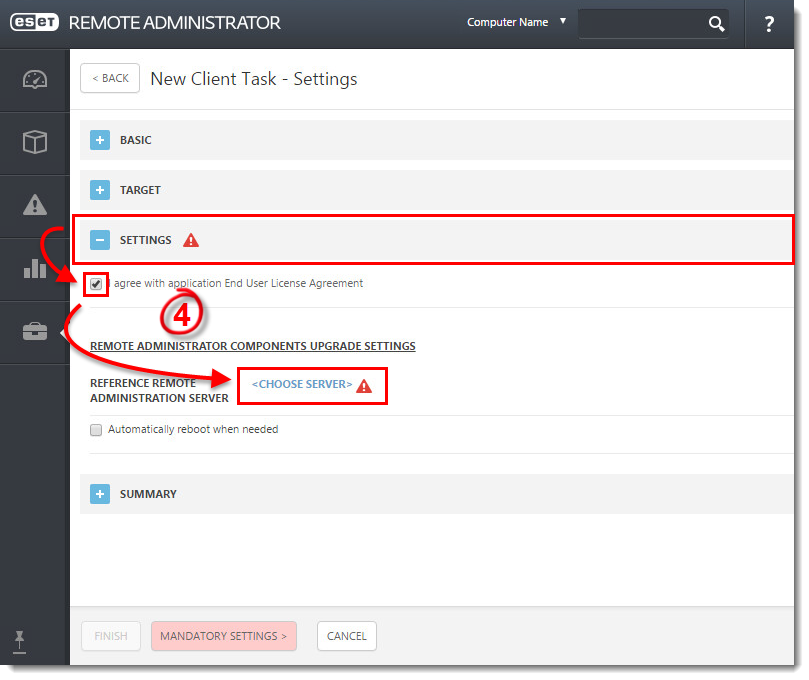Click warning icon next to CHOOSE SERVER
Viewport: 809px width, 680px height.
364,385
